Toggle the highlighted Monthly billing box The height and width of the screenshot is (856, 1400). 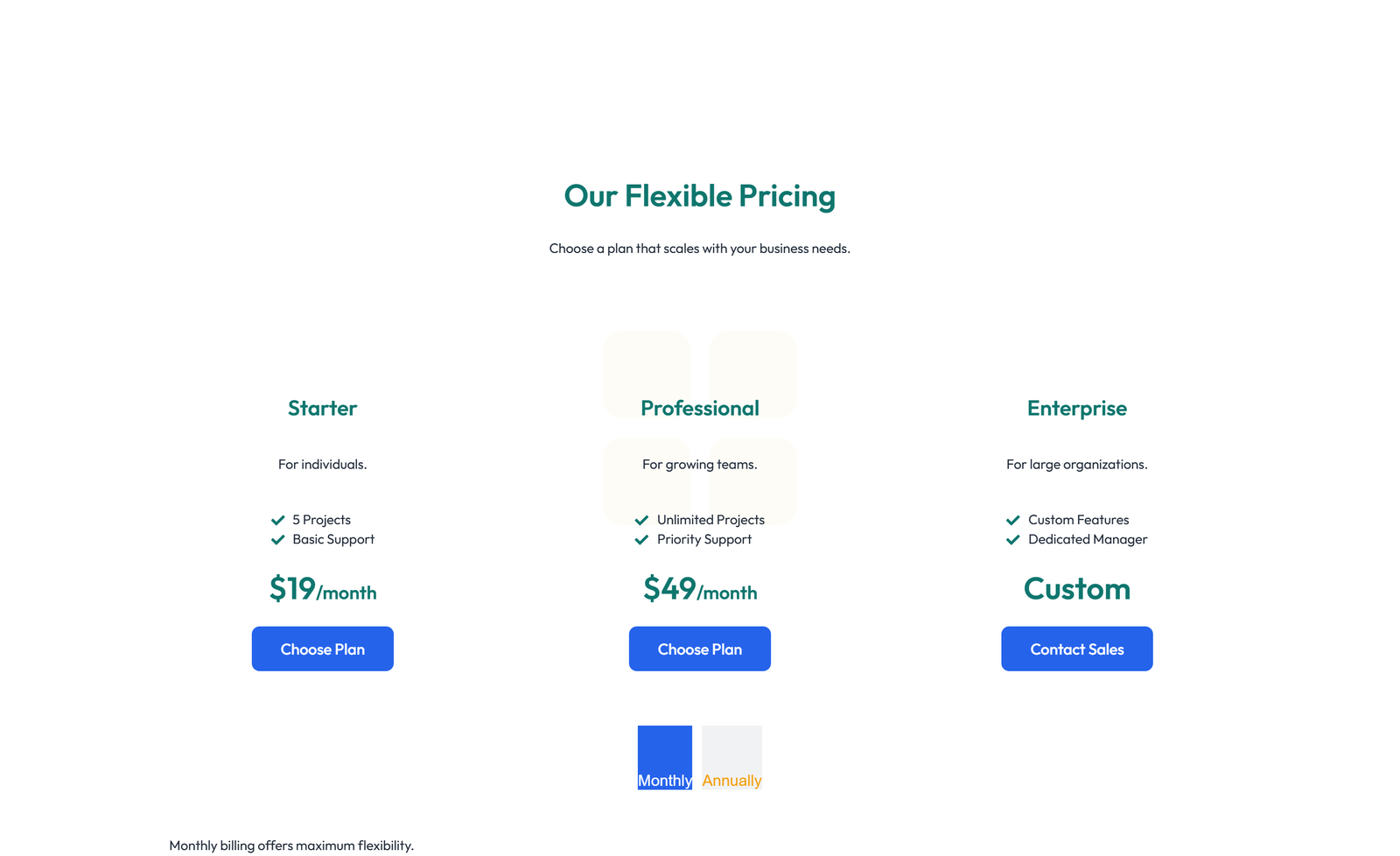[665, 756]
